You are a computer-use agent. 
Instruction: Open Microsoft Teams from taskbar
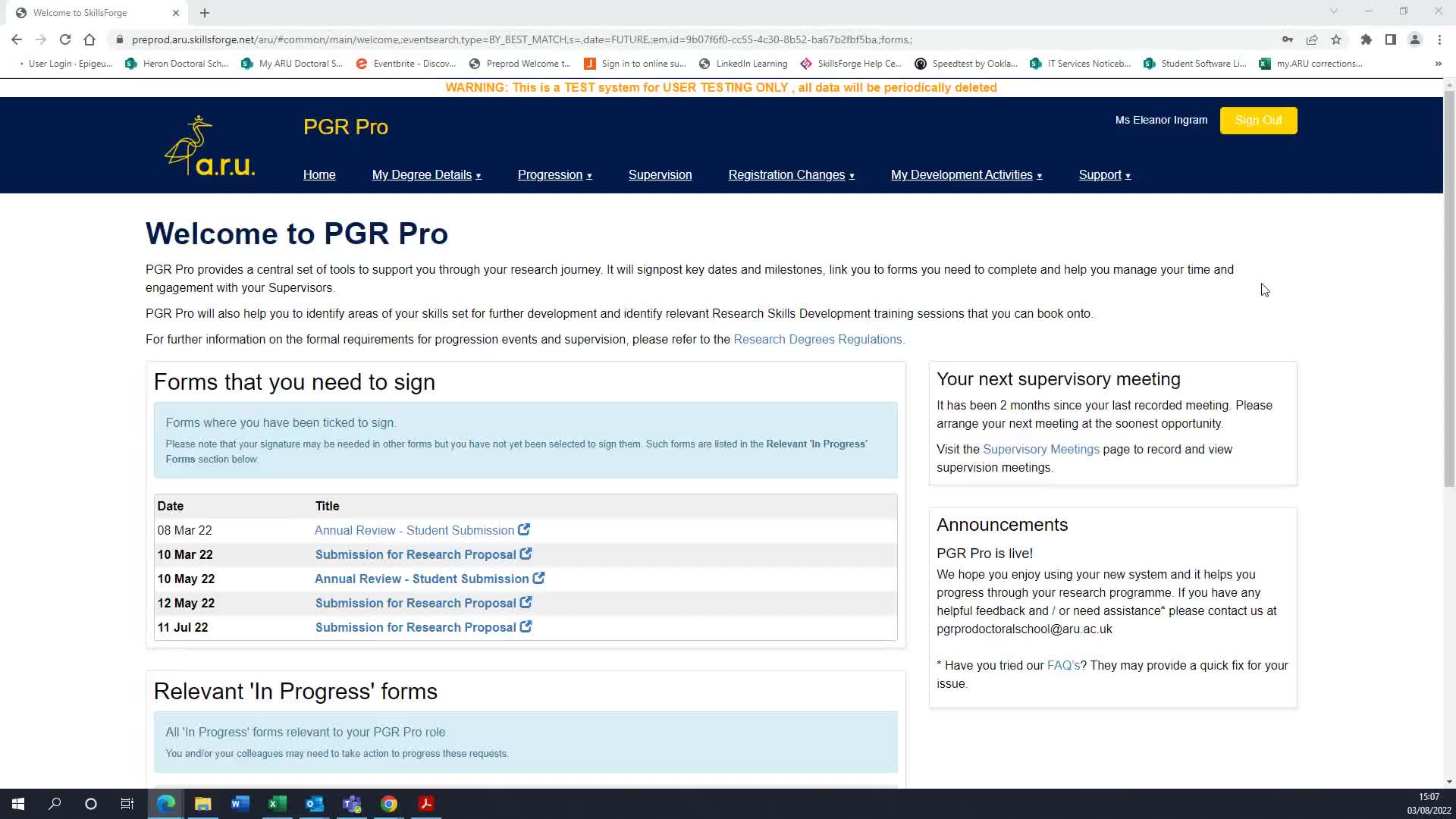tap(352, 804)
